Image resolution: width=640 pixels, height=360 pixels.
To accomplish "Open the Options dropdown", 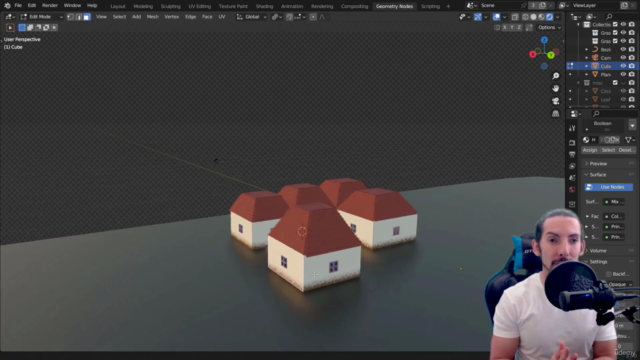I will point(549,27).
